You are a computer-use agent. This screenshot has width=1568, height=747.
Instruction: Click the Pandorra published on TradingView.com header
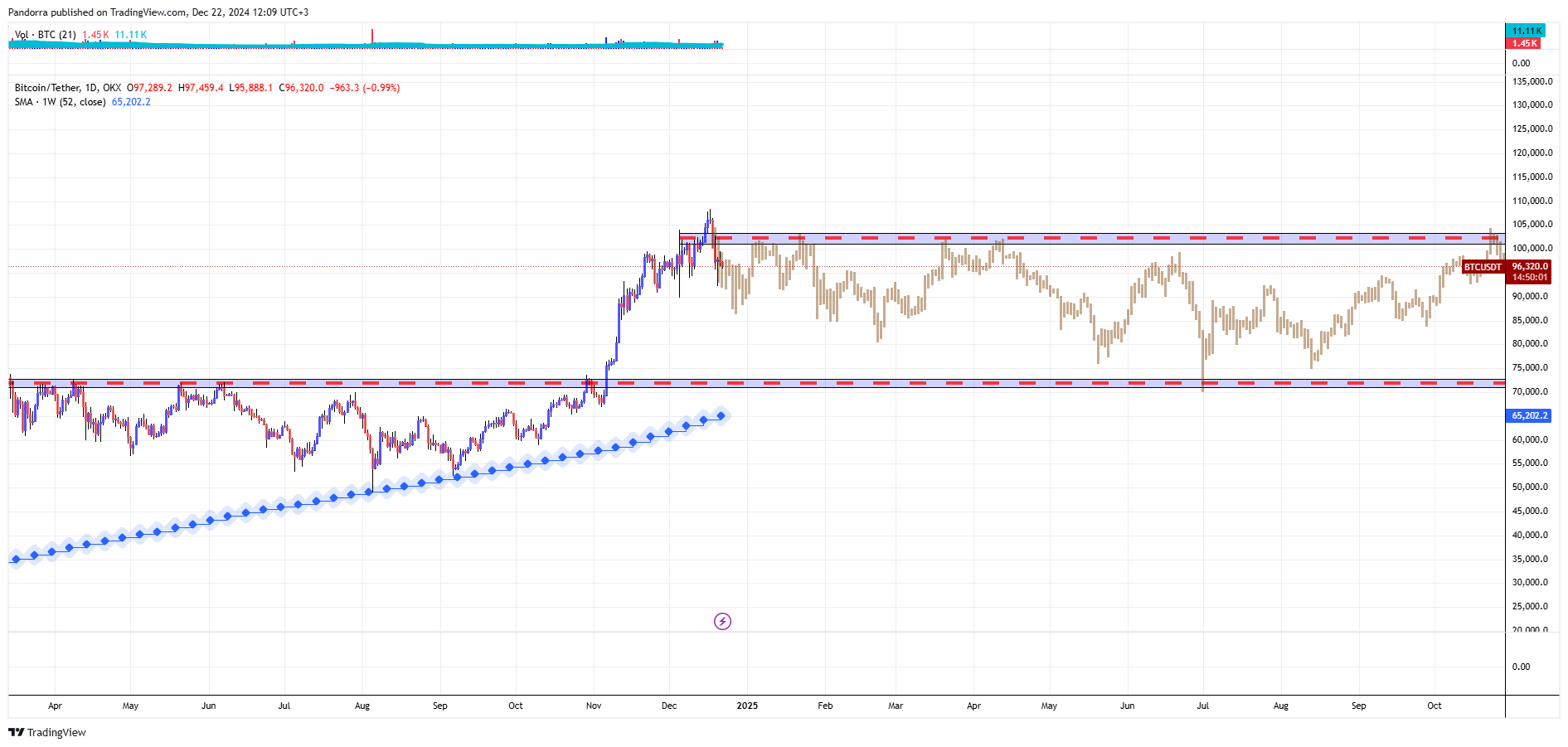(x=158, y=12)
